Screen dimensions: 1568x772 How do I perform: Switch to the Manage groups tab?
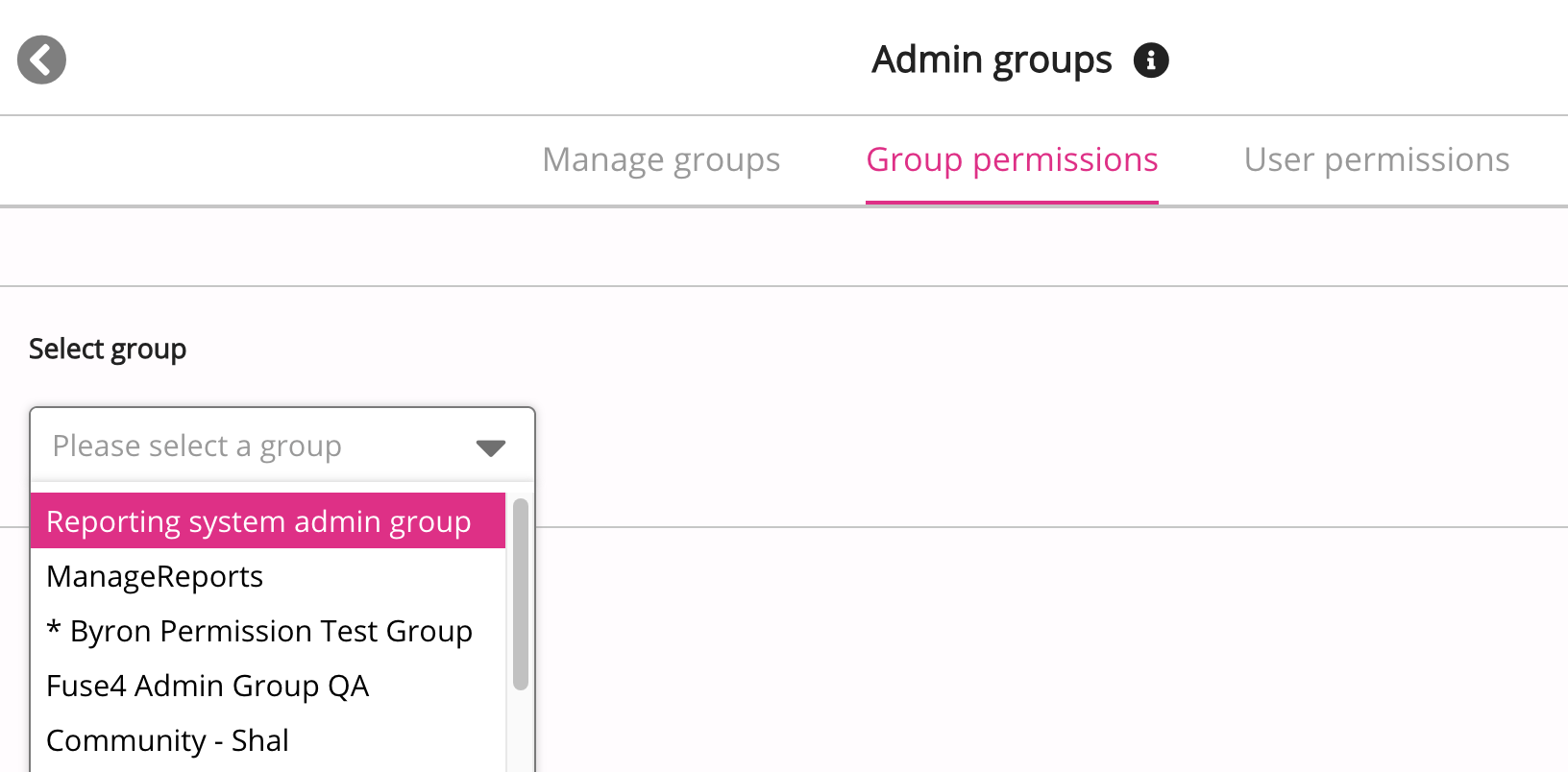(660, 159)
